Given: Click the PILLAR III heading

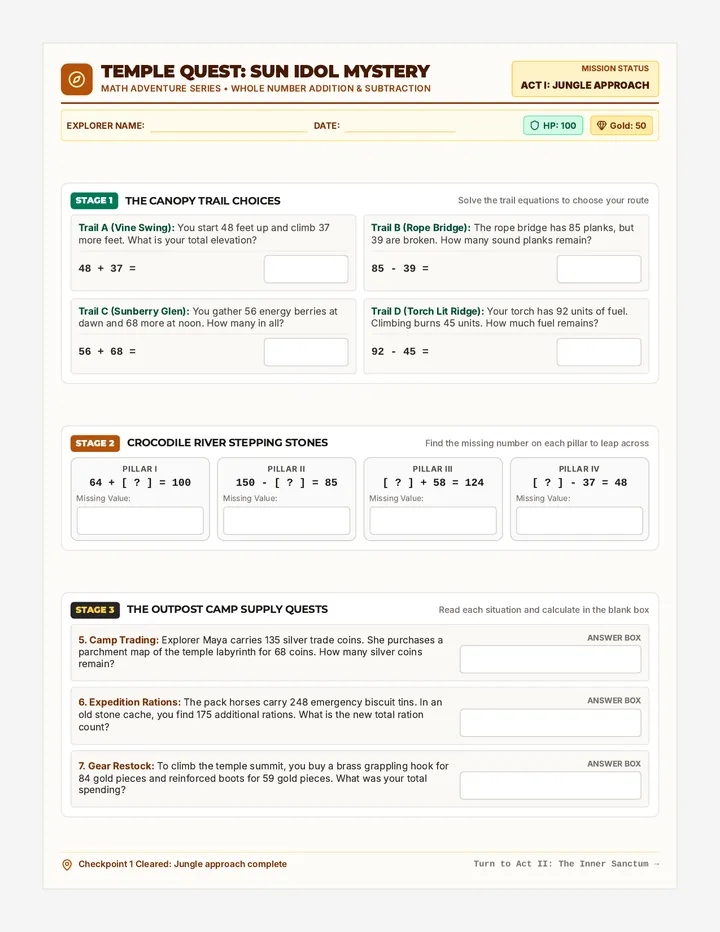Looking at the screenshot, I should [433, 469].
